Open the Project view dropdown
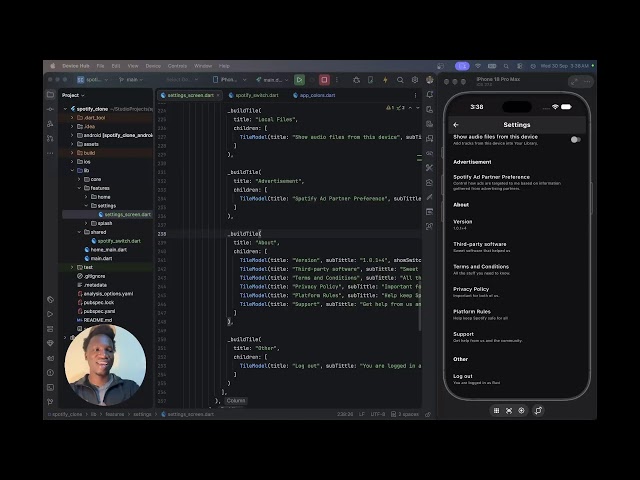Screen dimensions: 640x480 point(73,95)
